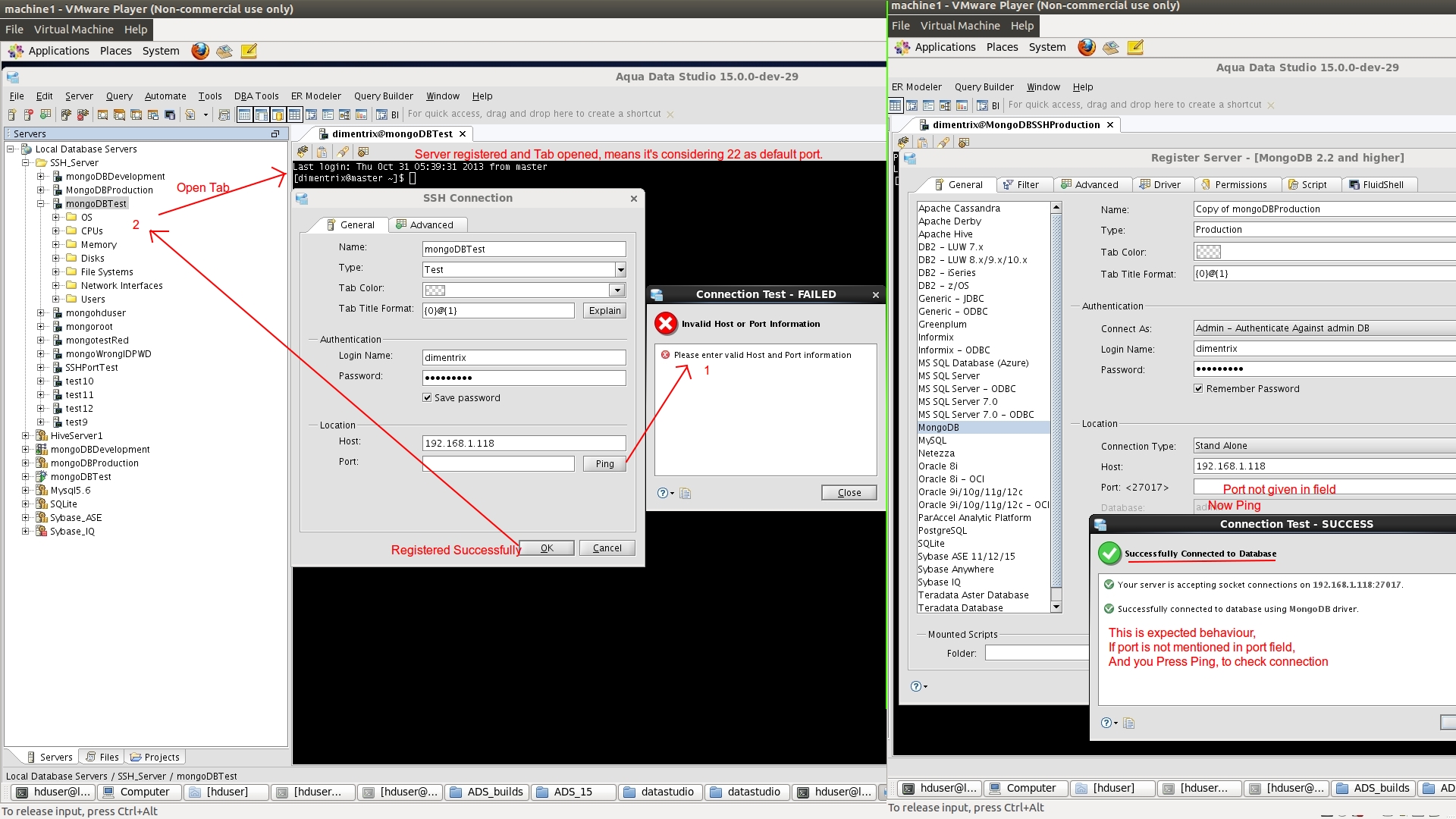The height and width of the screenshot is (819, 1456).
Task: Toggle the Remember Password checkbox
Action: point(1198,388)
